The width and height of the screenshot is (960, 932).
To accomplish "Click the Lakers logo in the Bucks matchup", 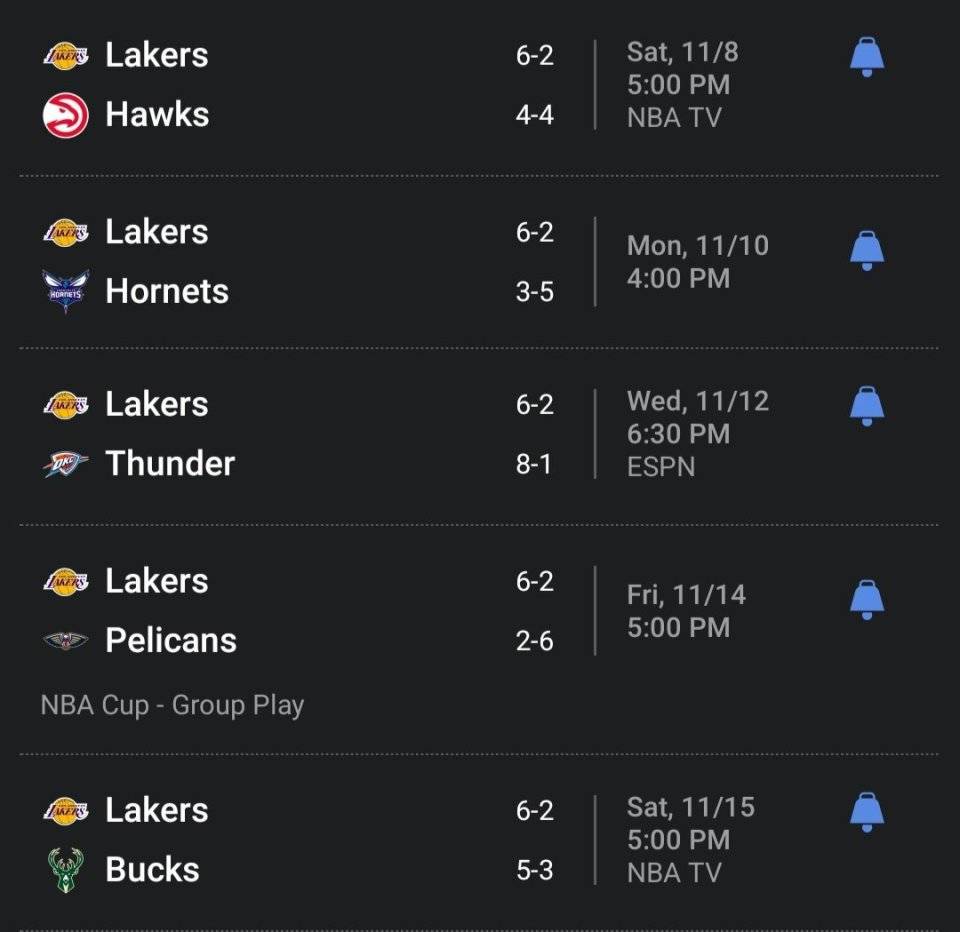I will point(67,810).
